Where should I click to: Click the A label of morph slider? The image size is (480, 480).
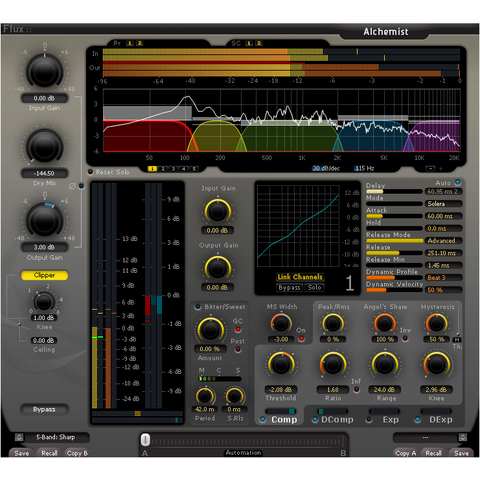click(x=145, y=453)
